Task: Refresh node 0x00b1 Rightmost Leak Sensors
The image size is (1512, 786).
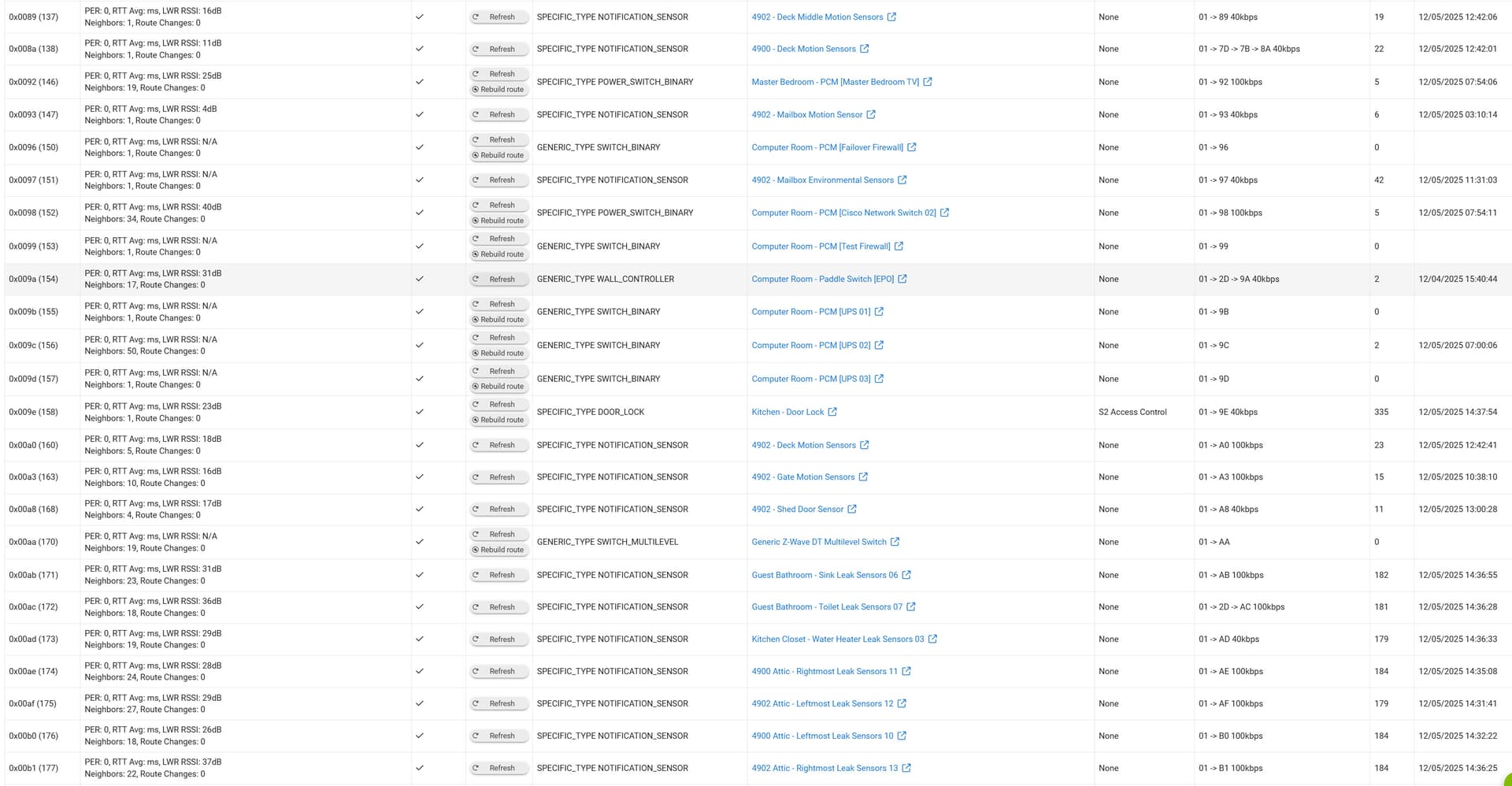Action: [x=498, y=767]
